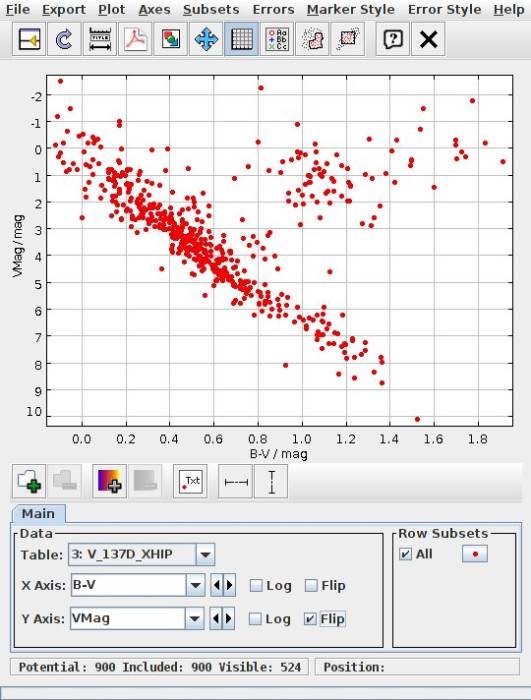This screenshot has height=700, width=531.
Task: Open the legend display icon
Action: [277, 40]
